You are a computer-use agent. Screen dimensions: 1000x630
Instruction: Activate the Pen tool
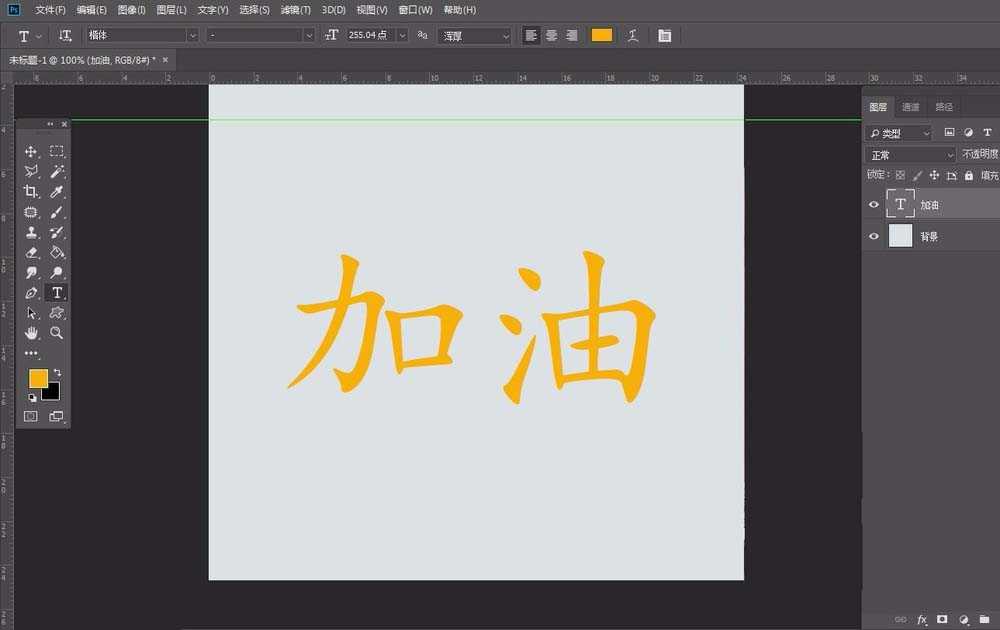[31, 293]
